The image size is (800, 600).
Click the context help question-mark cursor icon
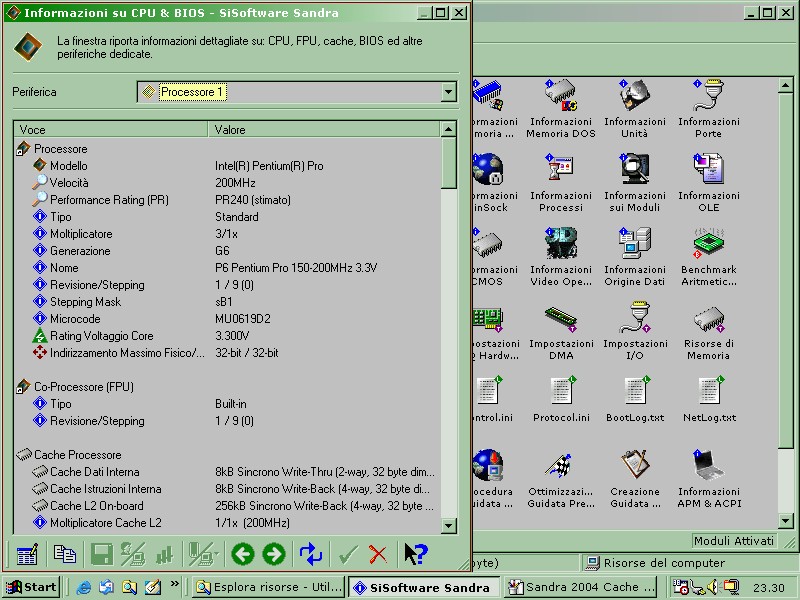416,554
